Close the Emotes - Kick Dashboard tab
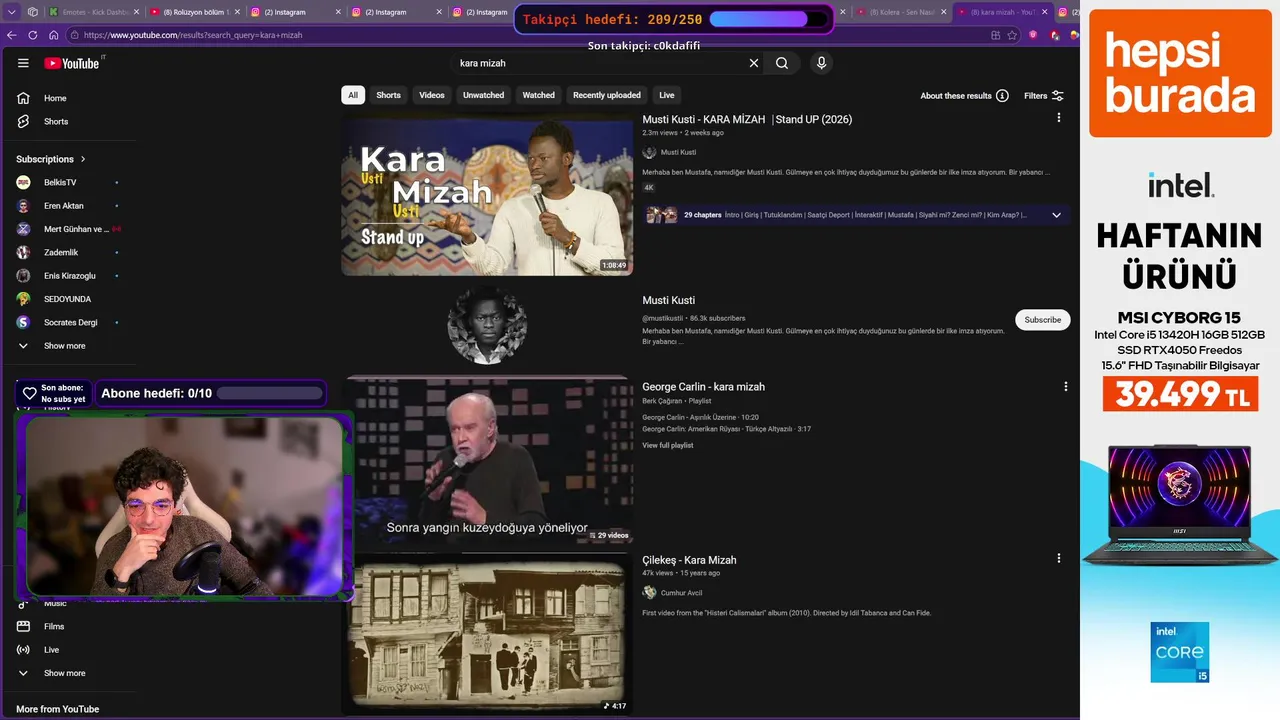The width and height of the screenshot is (1280, 720). coord(135,12)
